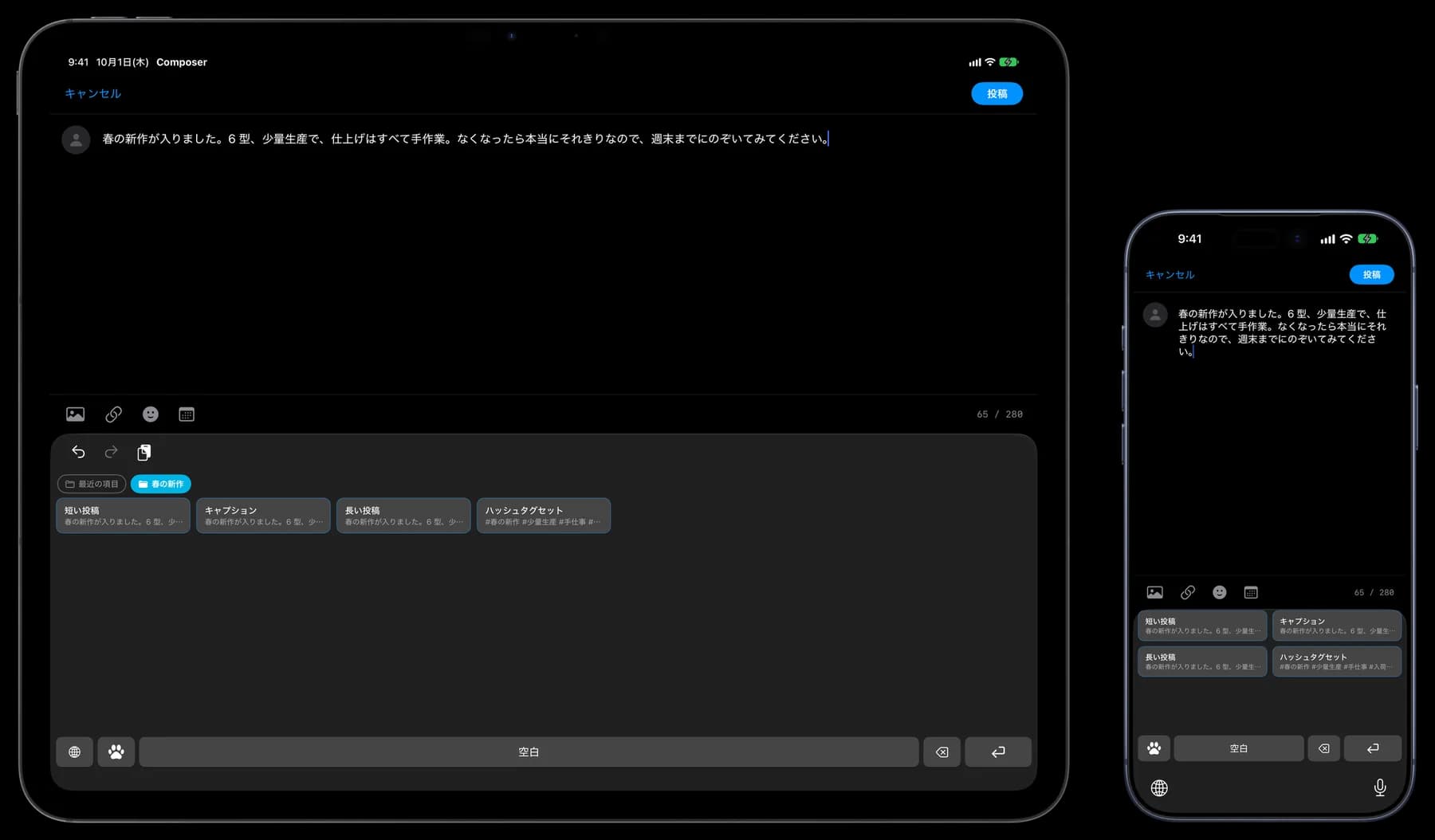
Task: Tap the microphone dictation icon on iPhone
Action: coord(1380,787)
